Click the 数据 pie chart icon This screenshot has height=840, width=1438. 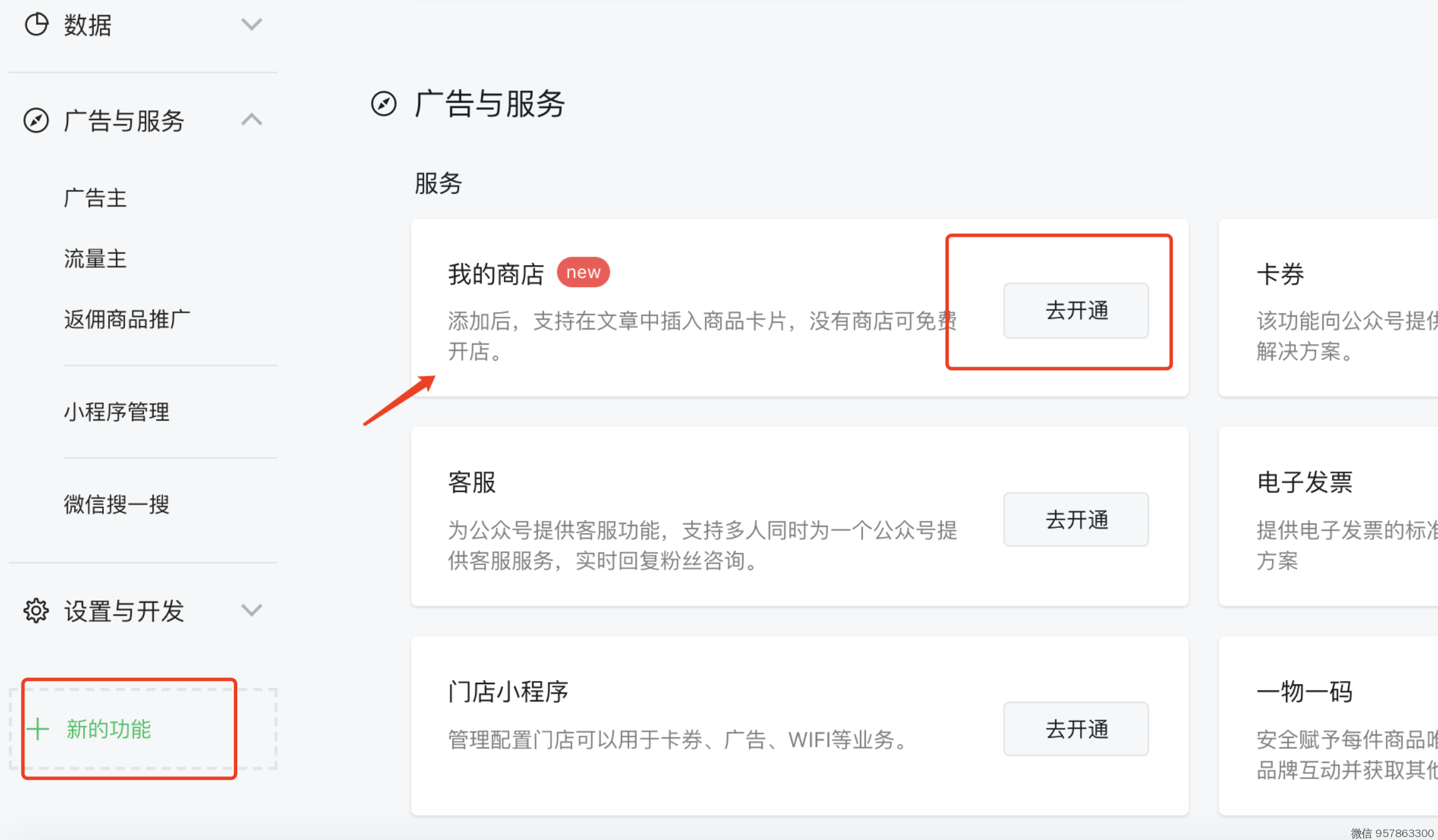click(x=37, y=24)
